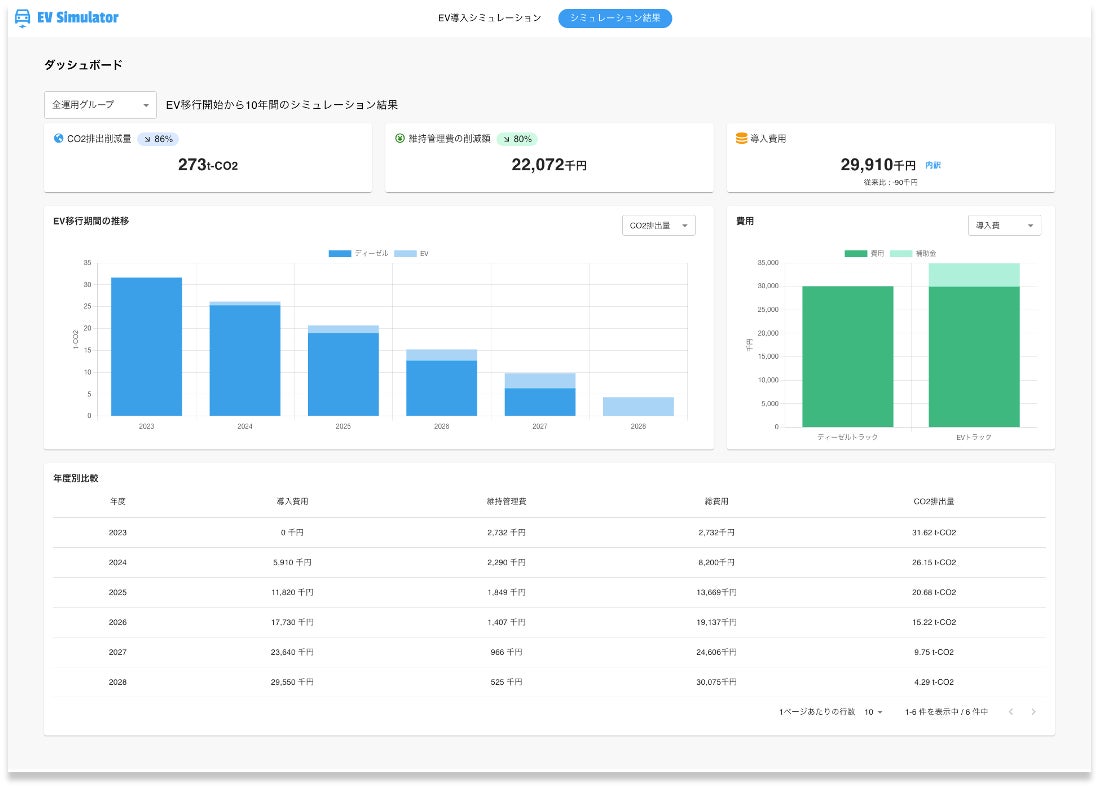Image resolution: width=1100 pixels, height=788 pixels.
Task: Click the orange coin stack icon beside 導入費用
Action: pyautogui.click(x=741, y=139)
